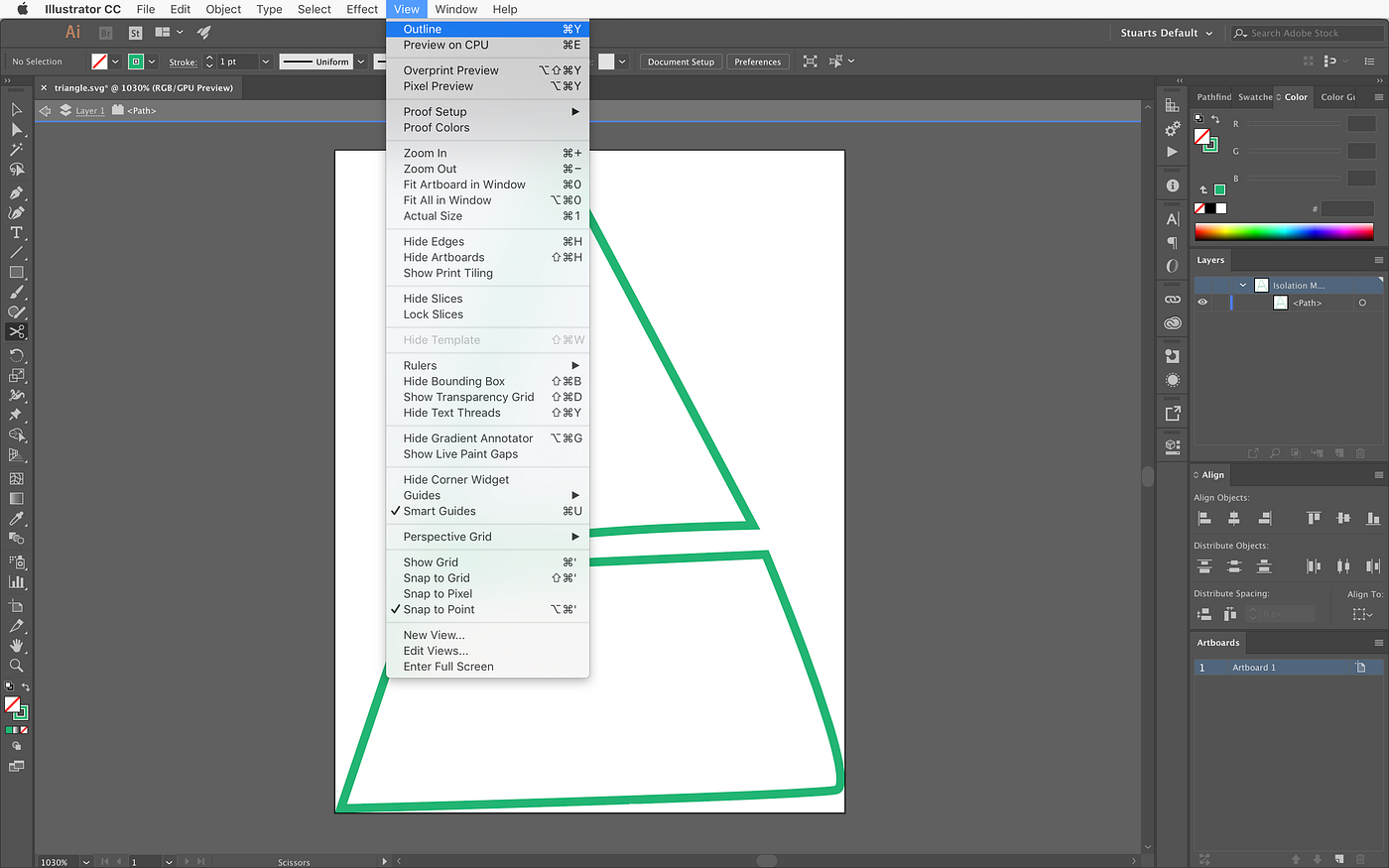Open the zoom level dropdown showing 1030%
This screenshot has width=1389, height=868.
85,862
